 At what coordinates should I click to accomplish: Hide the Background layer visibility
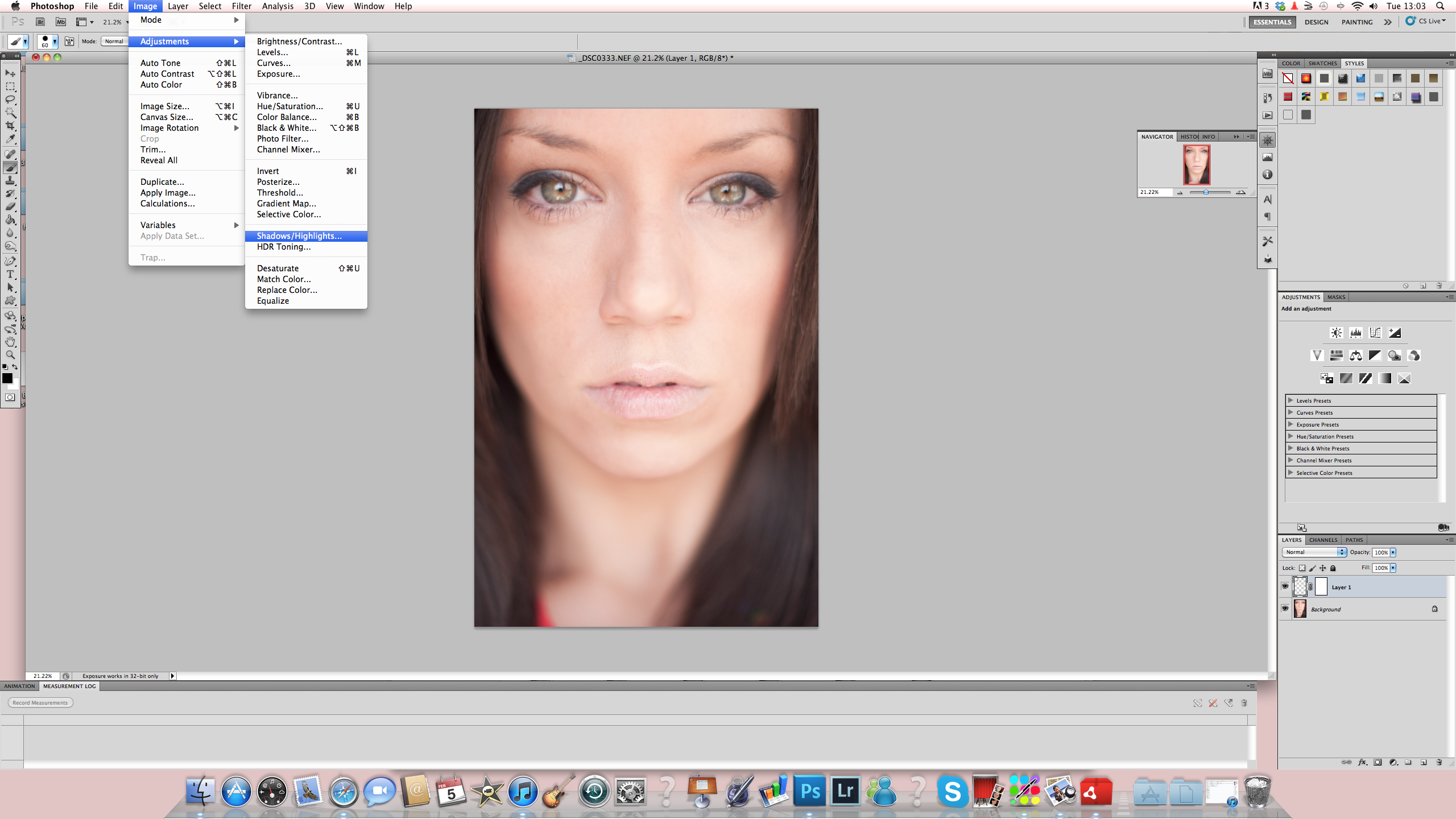coord(1285,609)
